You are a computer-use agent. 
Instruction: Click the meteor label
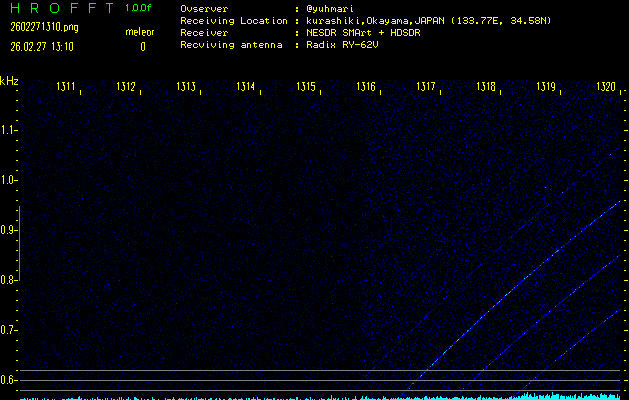(x=140, y=32)
